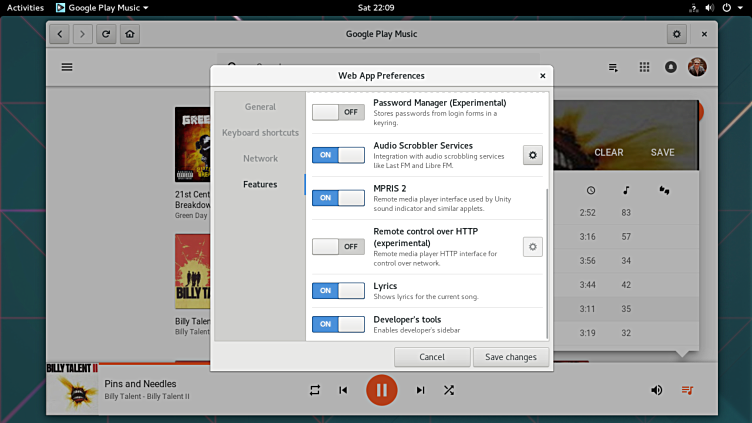Click the home button in header bar
Viewport: 752px width, 423px height.
point(130,34)
